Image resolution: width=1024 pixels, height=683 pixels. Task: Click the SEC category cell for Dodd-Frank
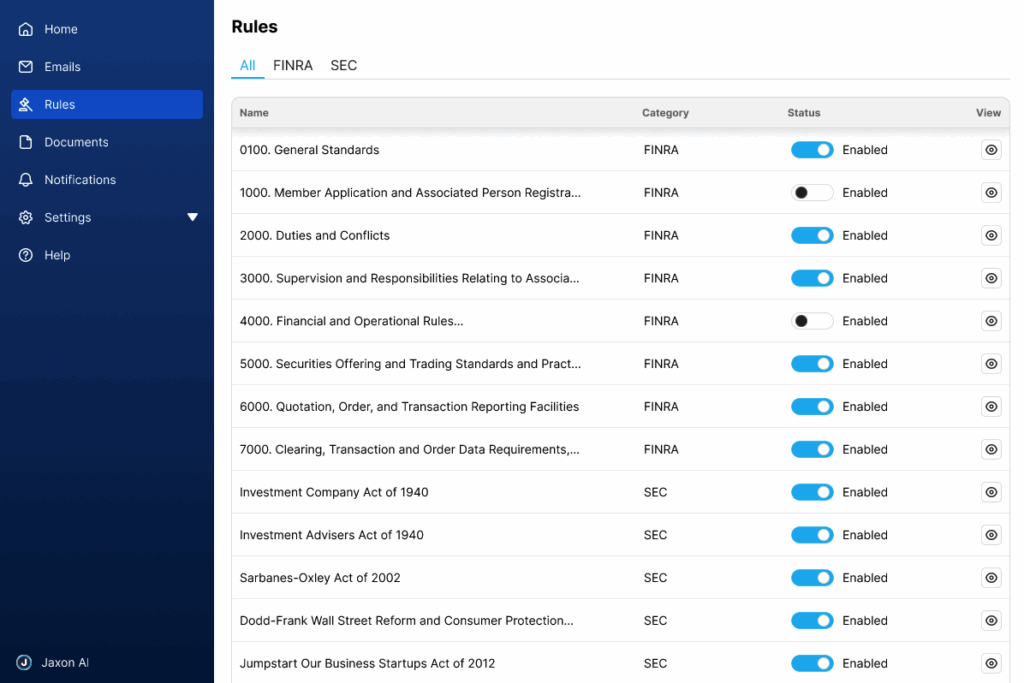(655, 620)
